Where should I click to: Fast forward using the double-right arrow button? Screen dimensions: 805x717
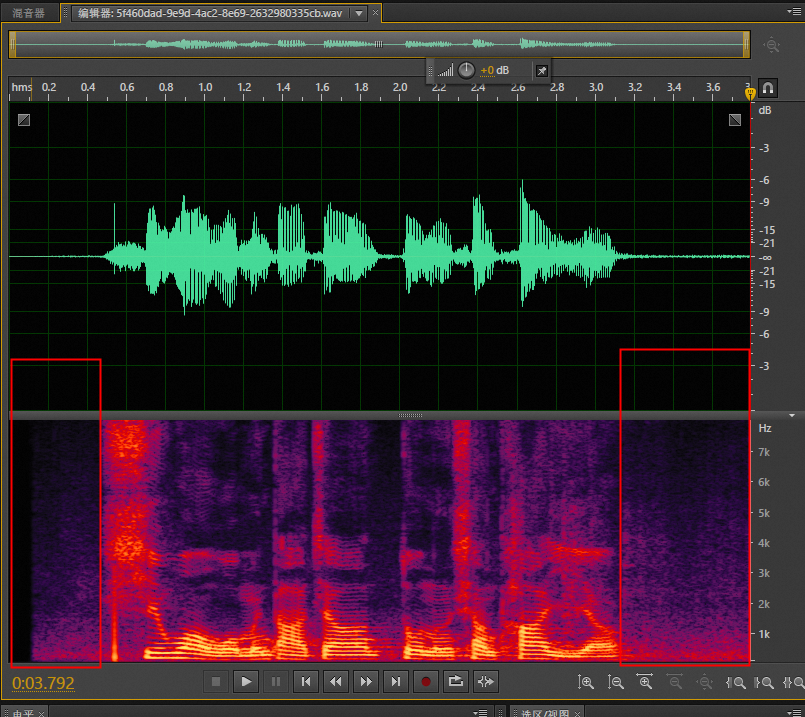point(366,682)
